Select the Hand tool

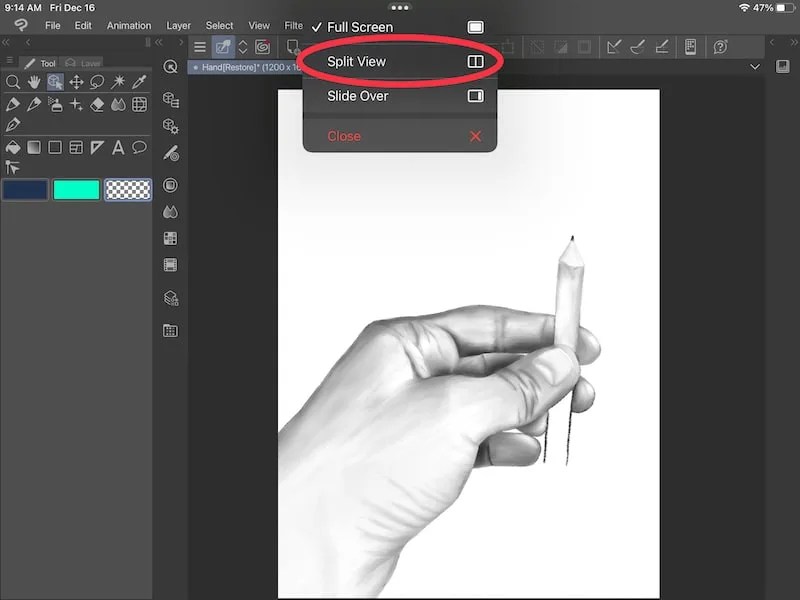tap(34, 80)
